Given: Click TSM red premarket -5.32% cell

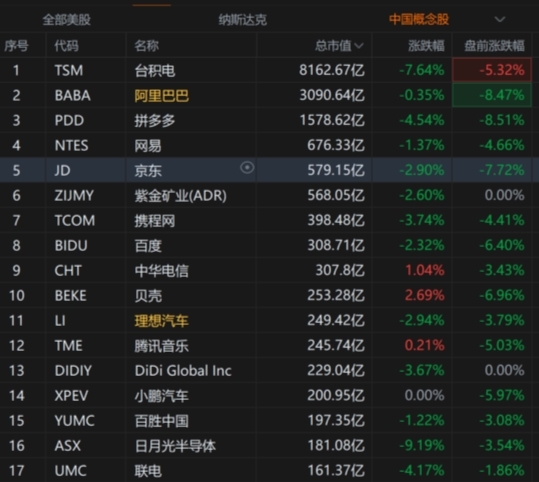Looking at the screenshot, I should point(492,70).
